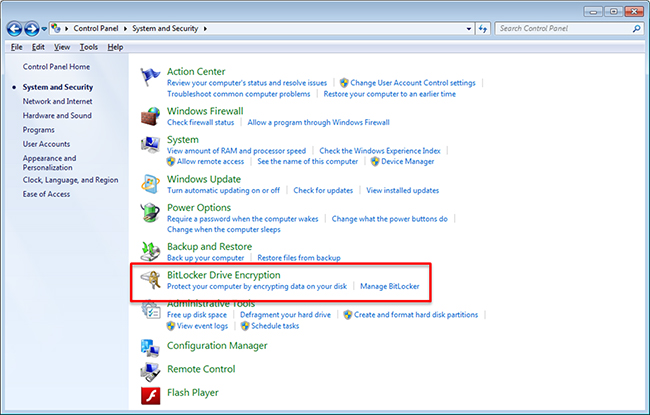Select Hardware and Sound in sidebar
This screenshot has width=650, height=415.
coord(57,115)
